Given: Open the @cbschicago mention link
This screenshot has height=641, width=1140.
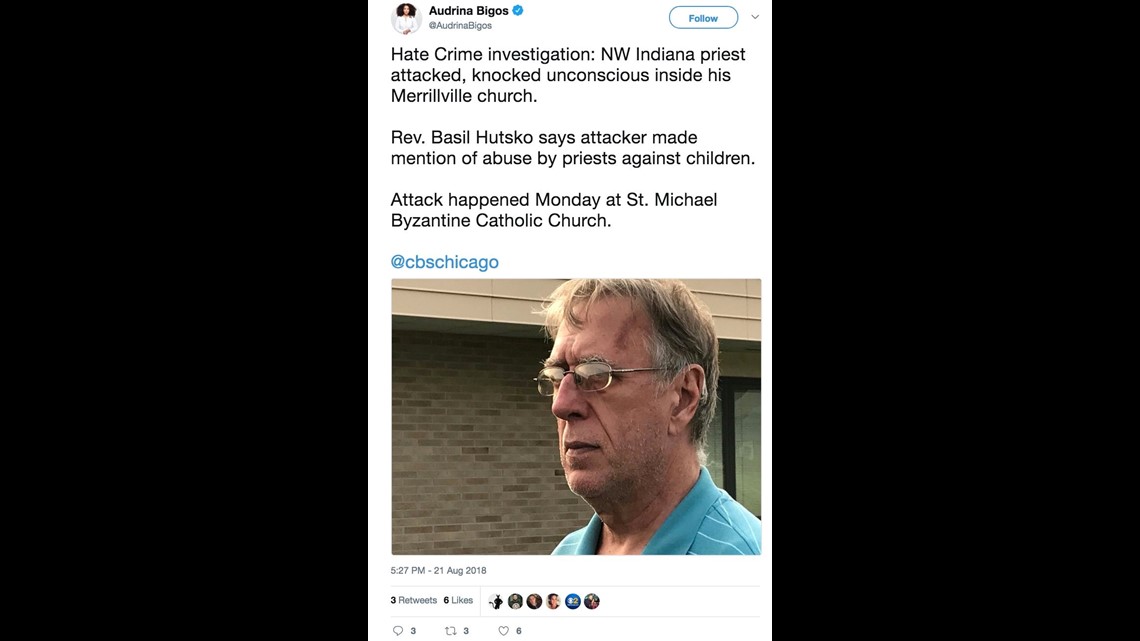Looking at the screenshot, I should click(x=444, y=262).
